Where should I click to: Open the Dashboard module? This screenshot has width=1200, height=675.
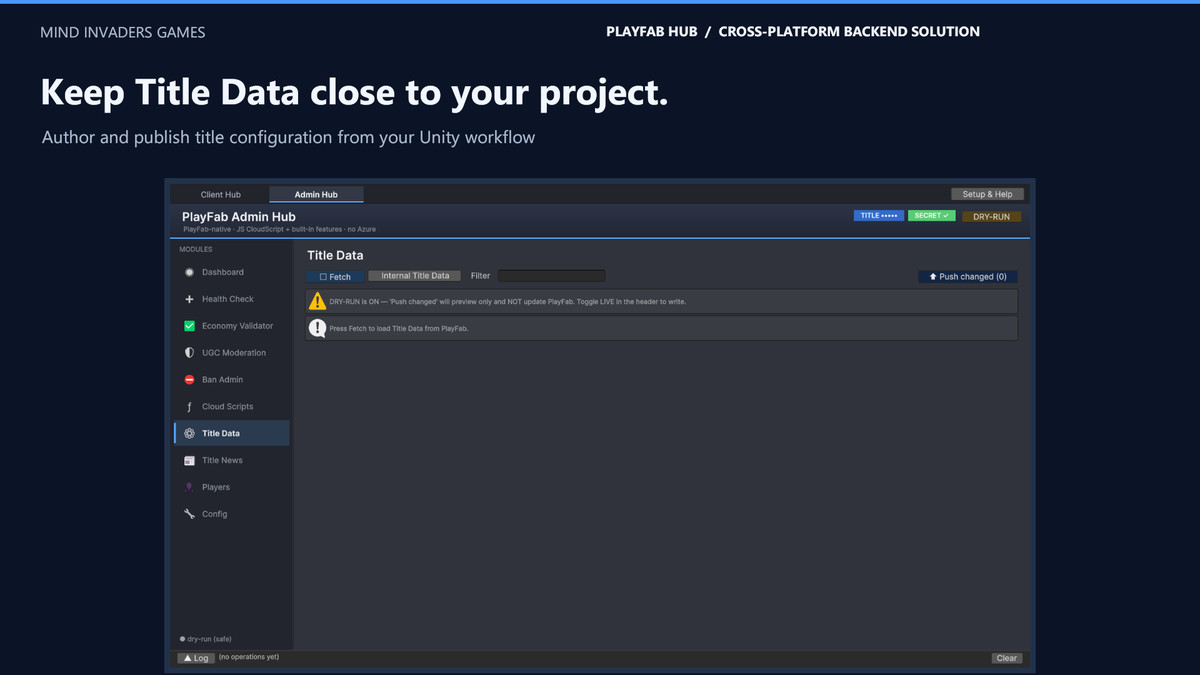point(232,272)
